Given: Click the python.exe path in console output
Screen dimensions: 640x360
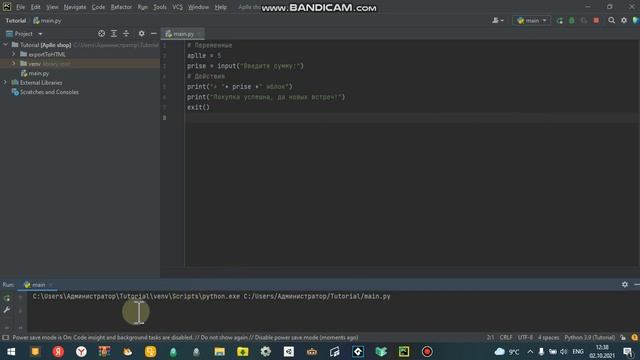Looking at the screenshot, I should click(x=136, y=296).
